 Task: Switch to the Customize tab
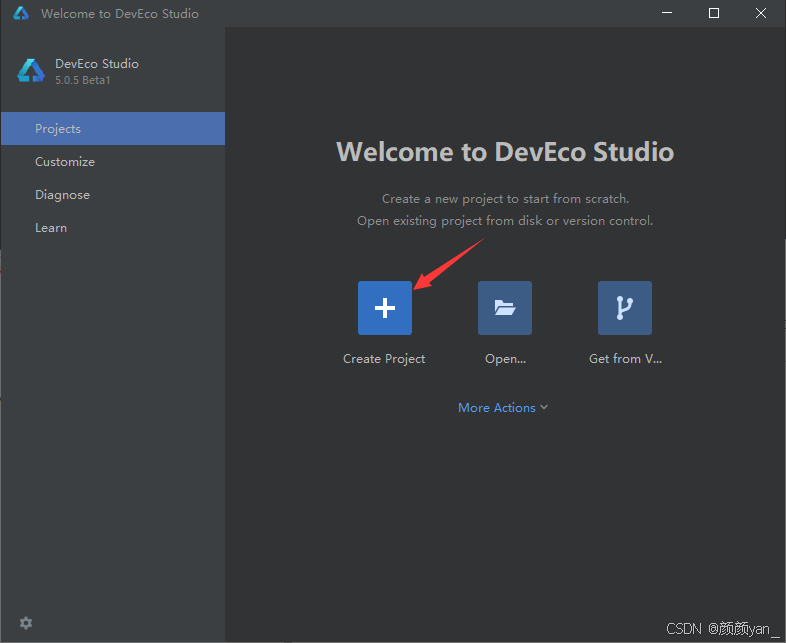click(113, 162)
